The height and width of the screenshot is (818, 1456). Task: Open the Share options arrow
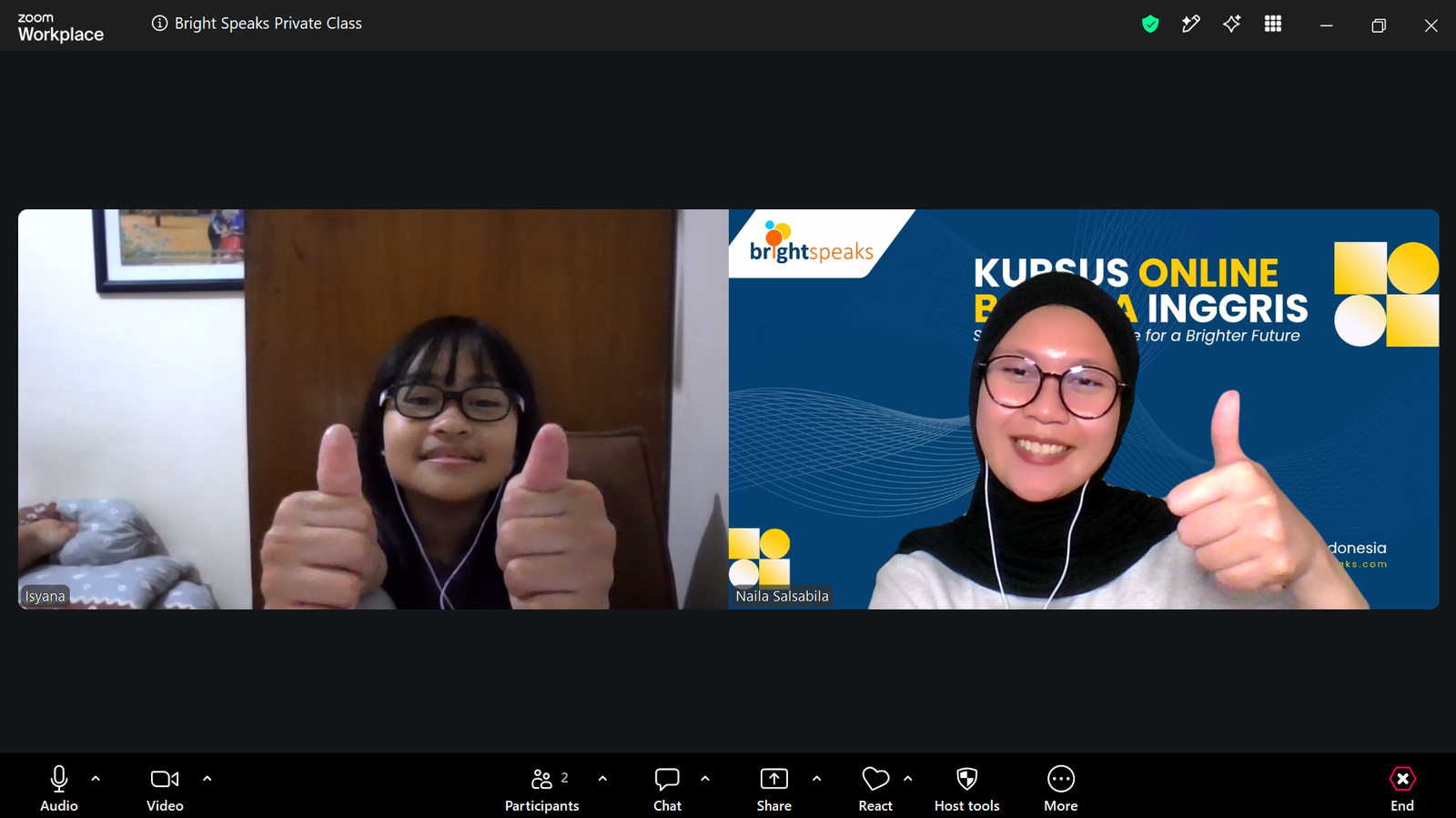(x=816, y=779)
